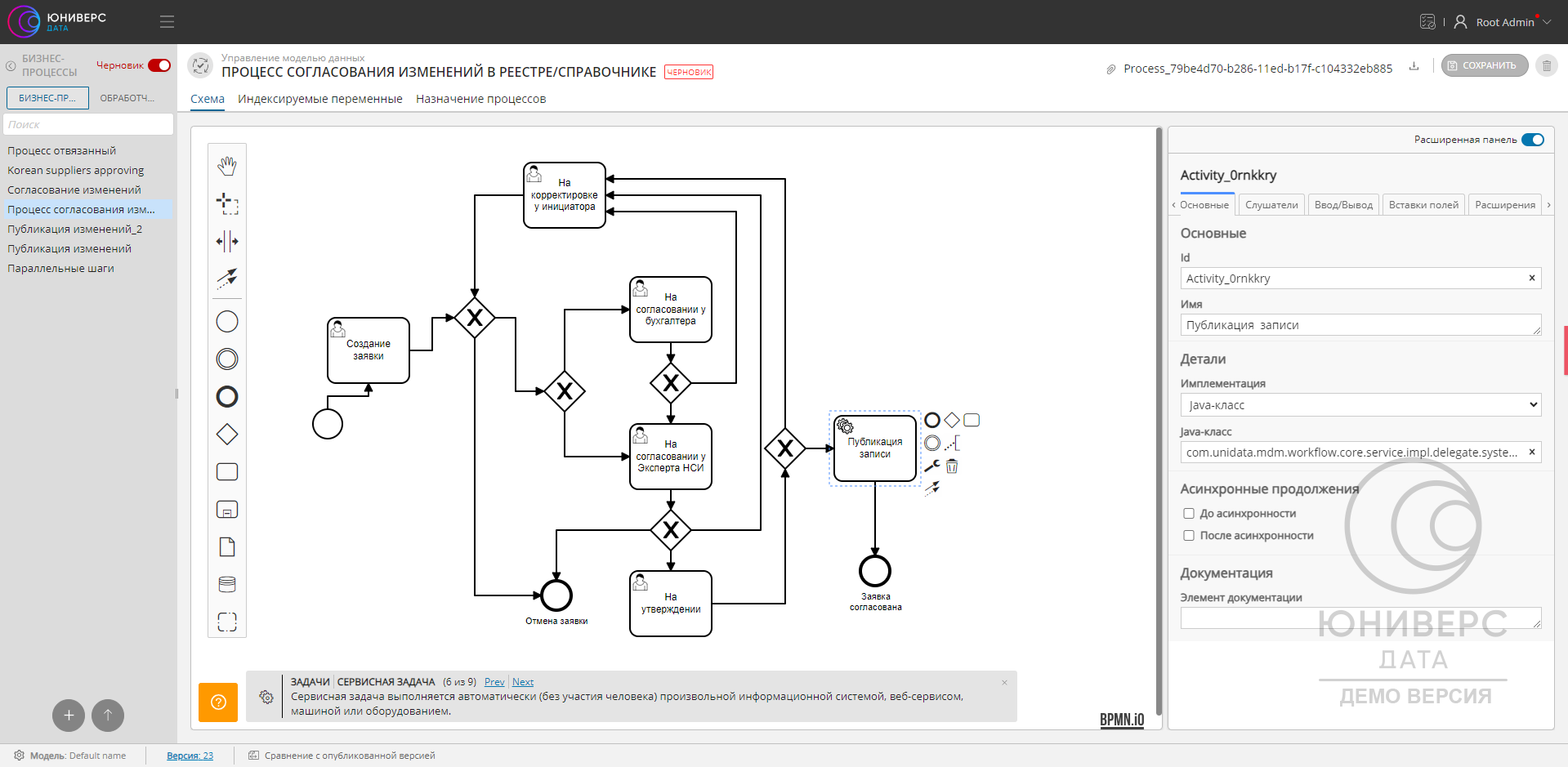
Task: Disable the Расширенная панель switch
Action: [x=1533, y=140]
